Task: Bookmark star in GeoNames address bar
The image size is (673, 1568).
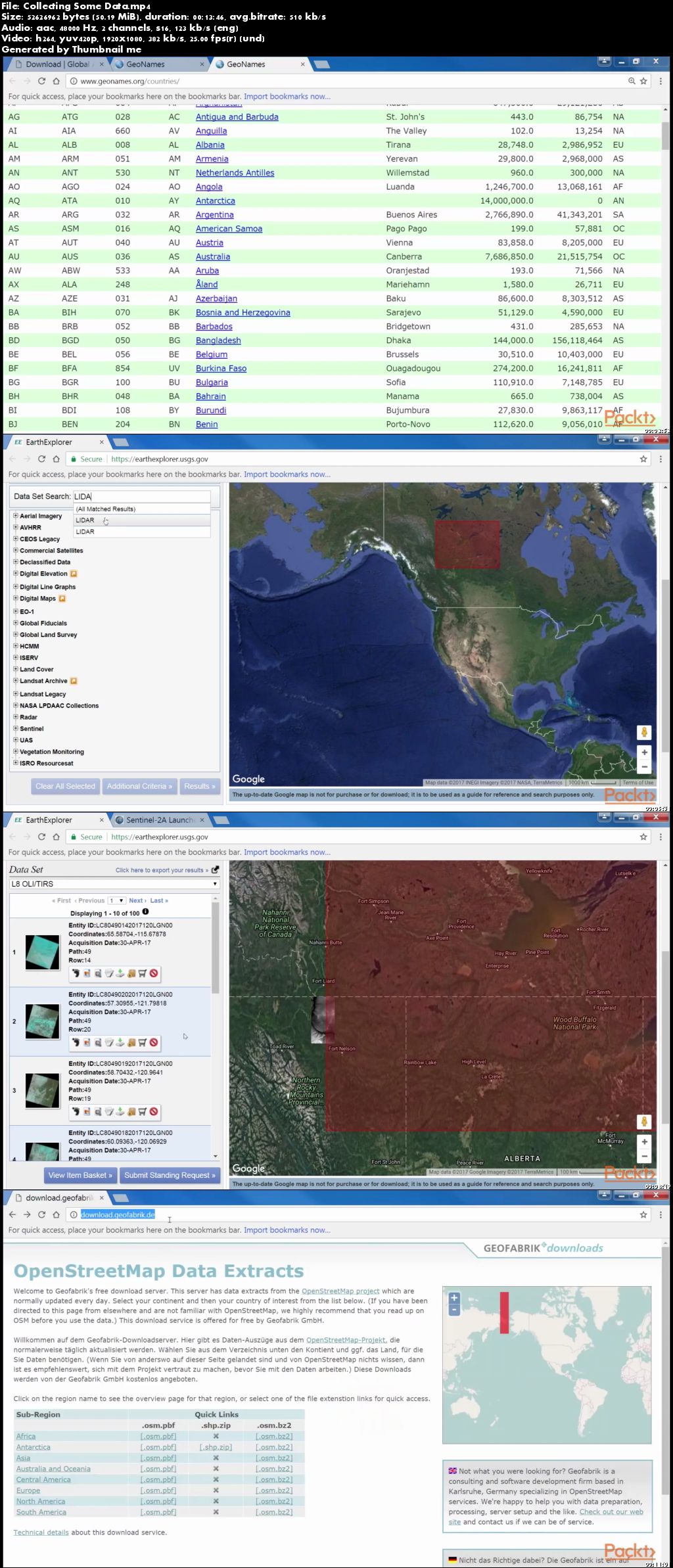Action: coord(643,81)
